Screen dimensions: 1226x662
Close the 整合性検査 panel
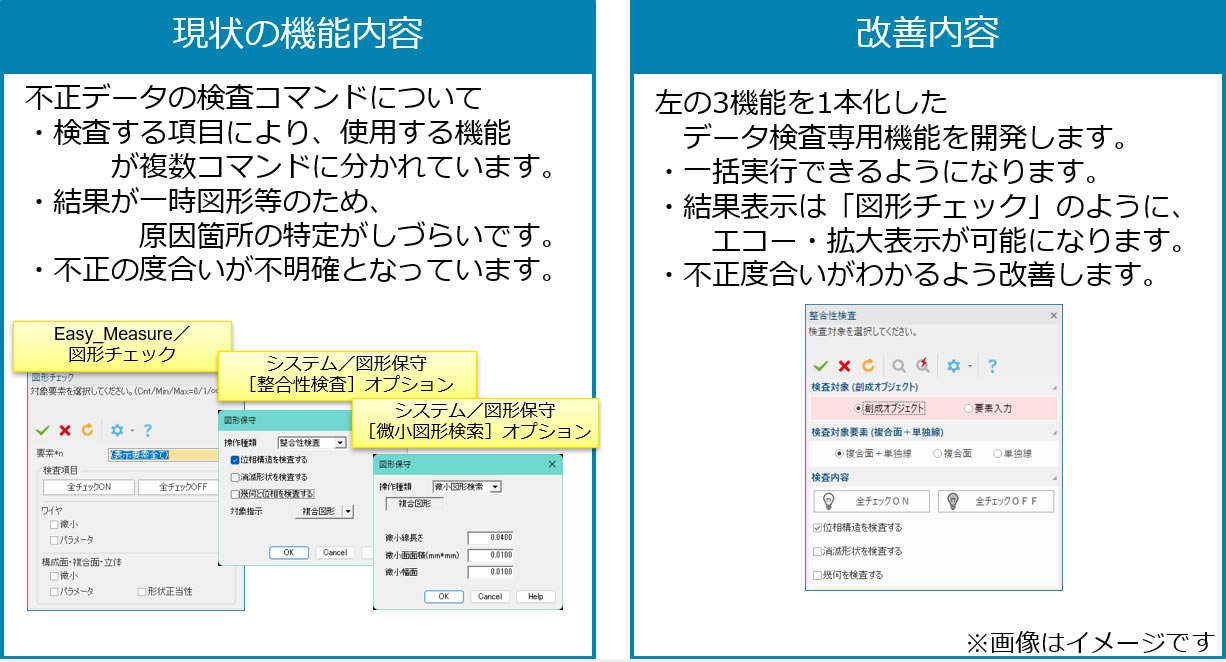pos(1053,315)
